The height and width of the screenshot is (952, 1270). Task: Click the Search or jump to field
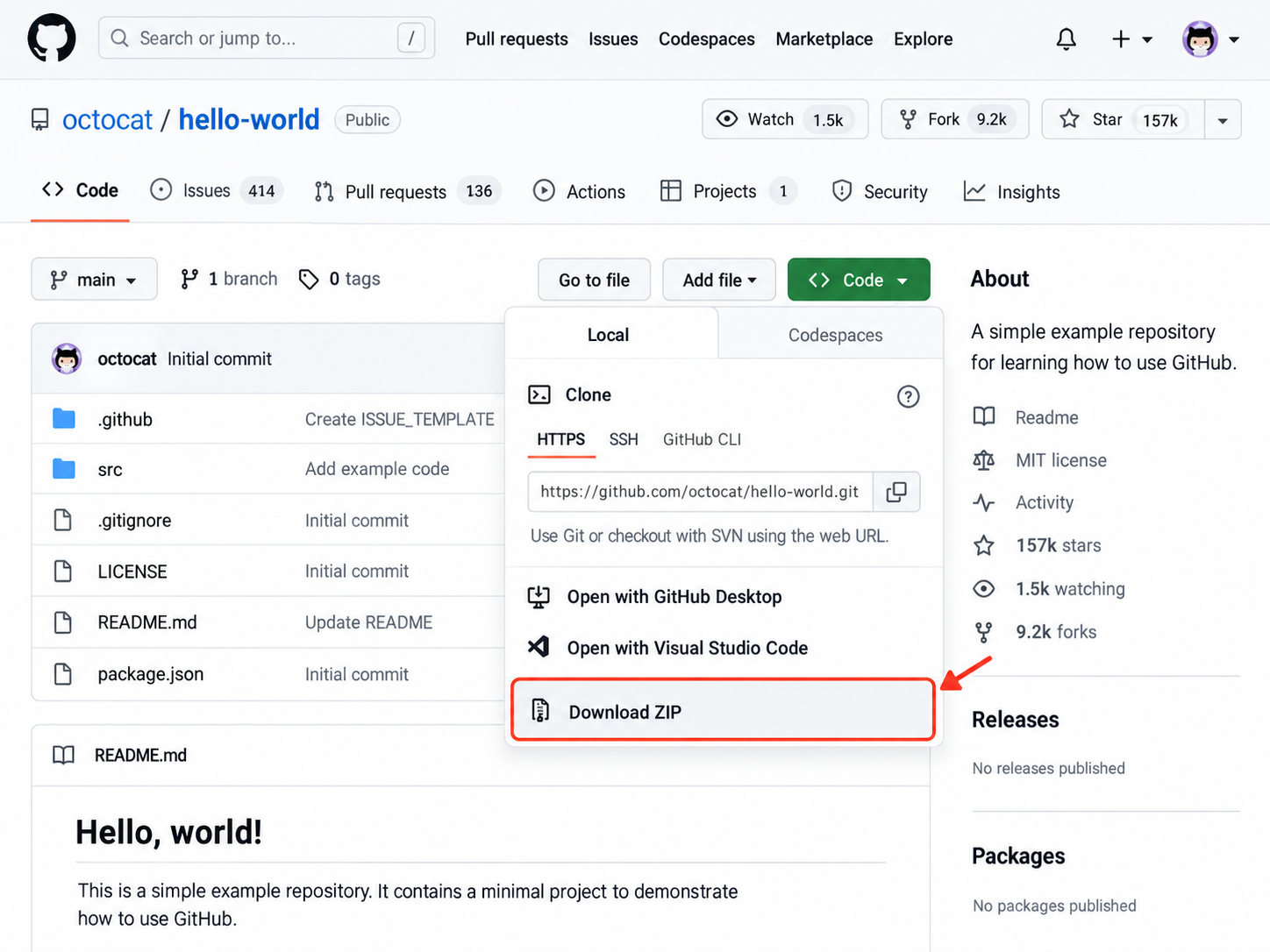pyautogui.click(x=267, y=38)
